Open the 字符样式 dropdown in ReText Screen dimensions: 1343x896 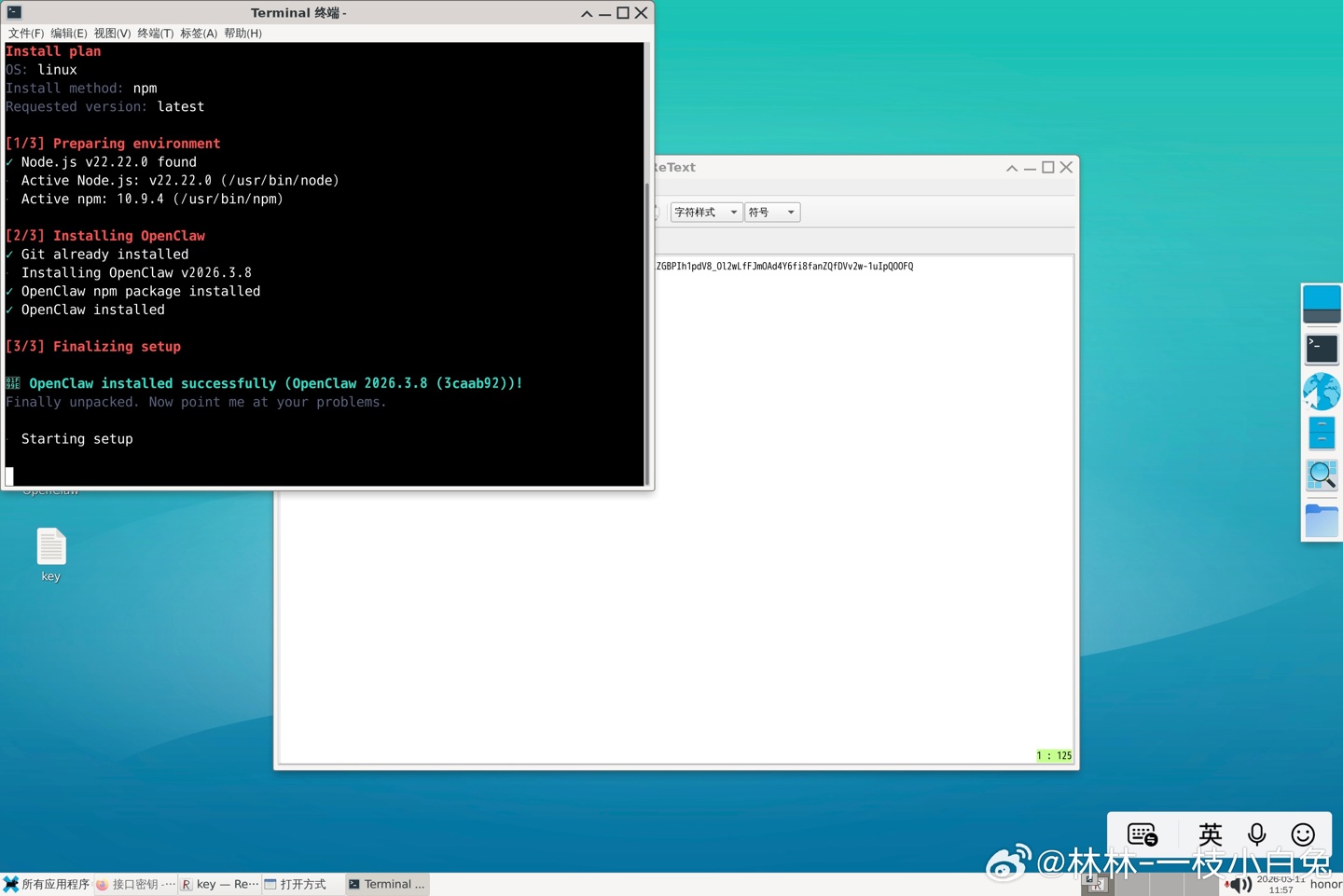point(705,212)
